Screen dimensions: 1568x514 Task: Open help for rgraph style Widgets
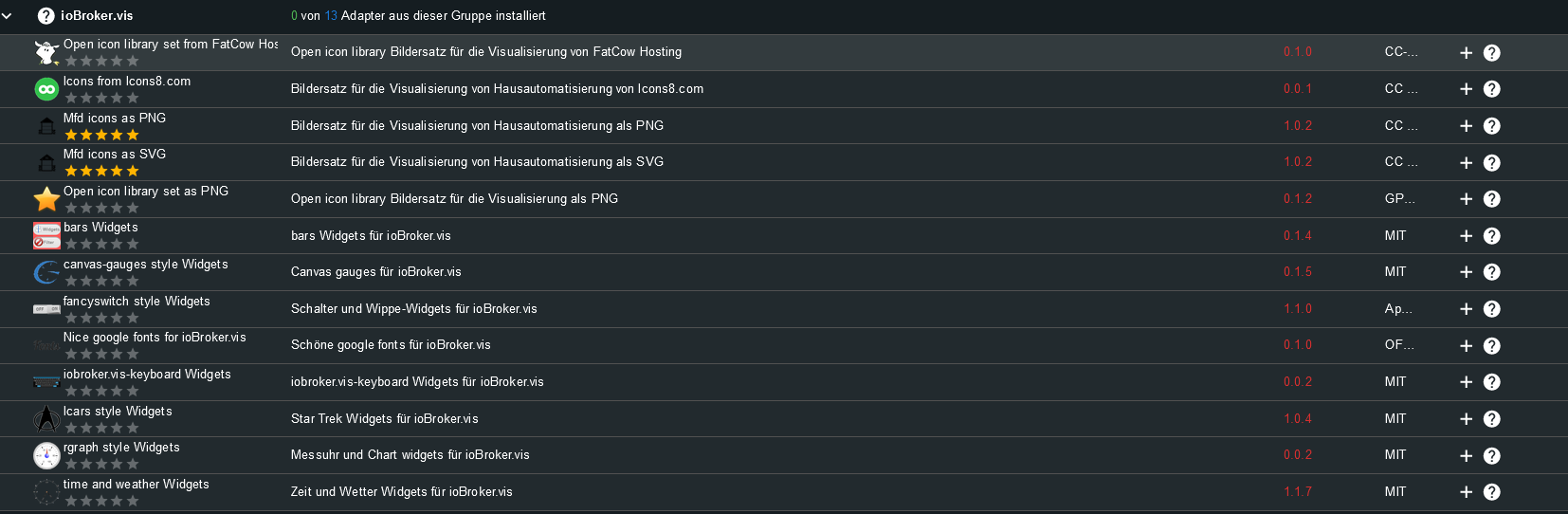pyautogui.click(x=1491, y=456)
